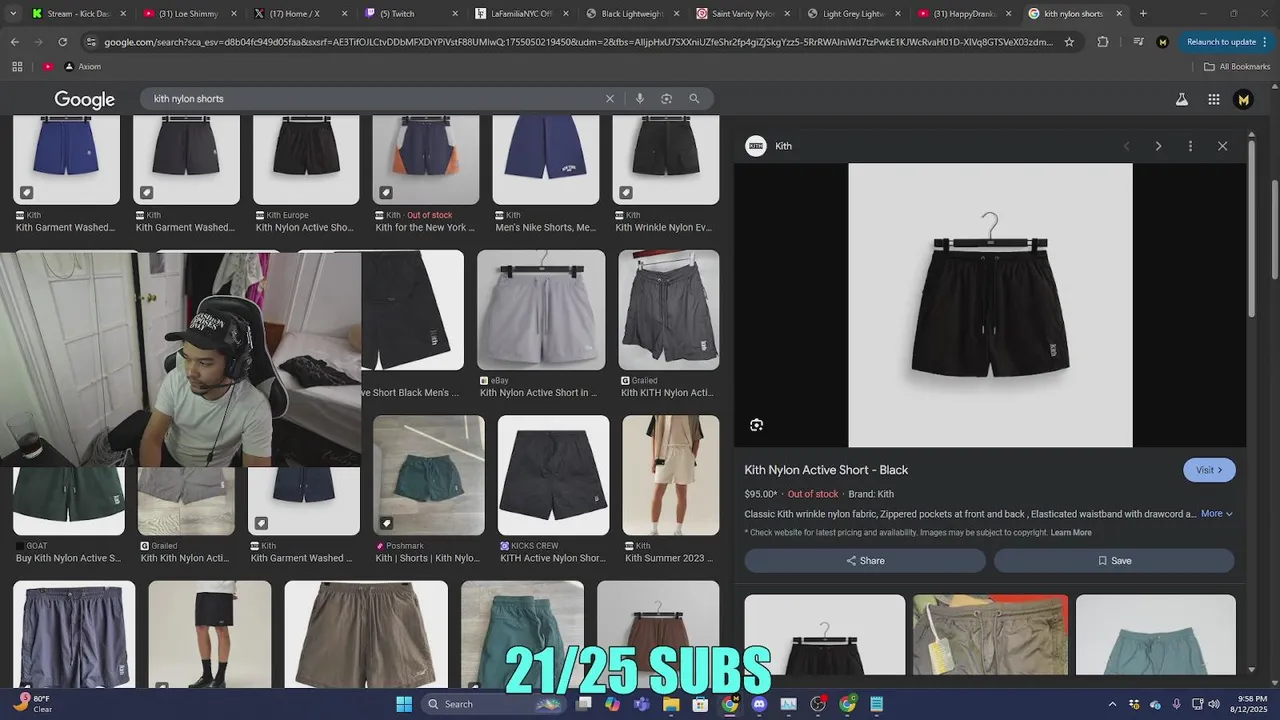Open related black shorts thumbnail below Share
Screen dimensions: 1280x720
[x=824, y=635]
